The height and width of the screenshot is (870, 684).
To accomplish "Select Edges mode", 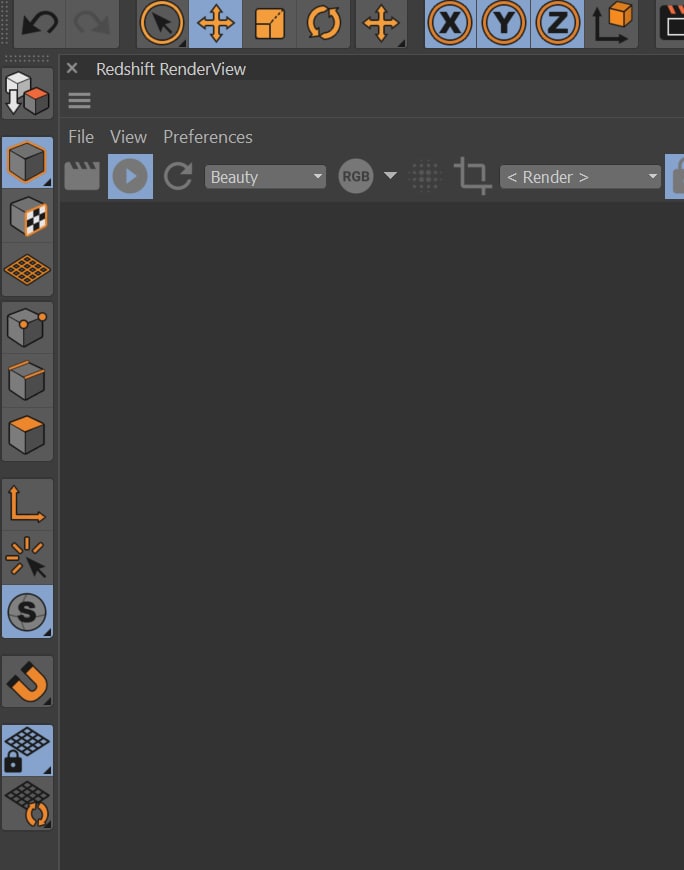I will coord(27,381).
